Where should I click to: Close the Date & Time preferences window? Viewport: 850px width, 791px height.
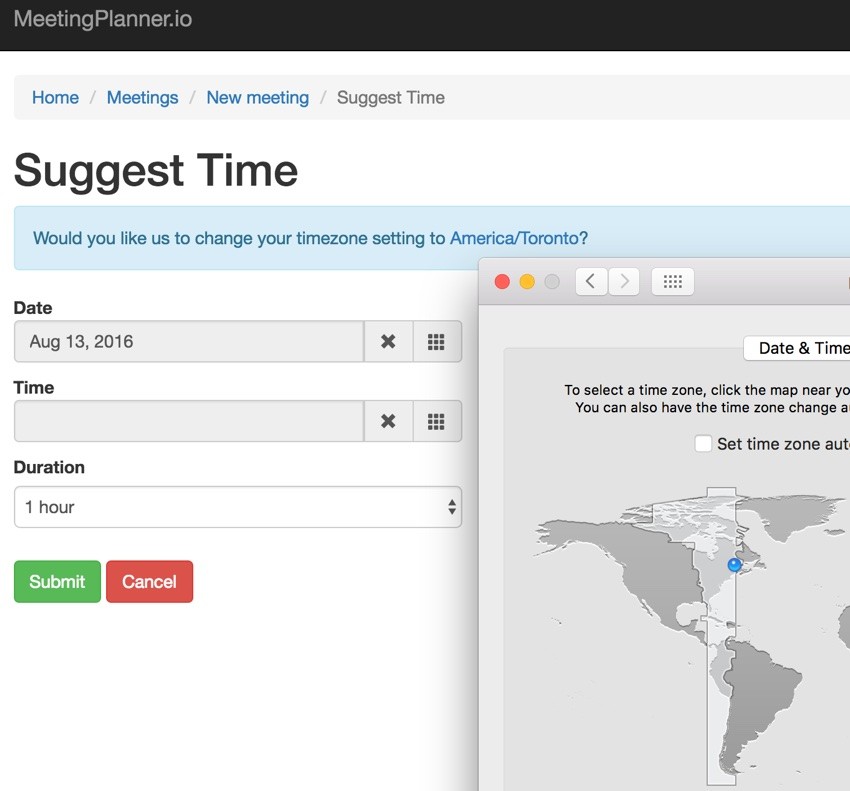(502, 282)
